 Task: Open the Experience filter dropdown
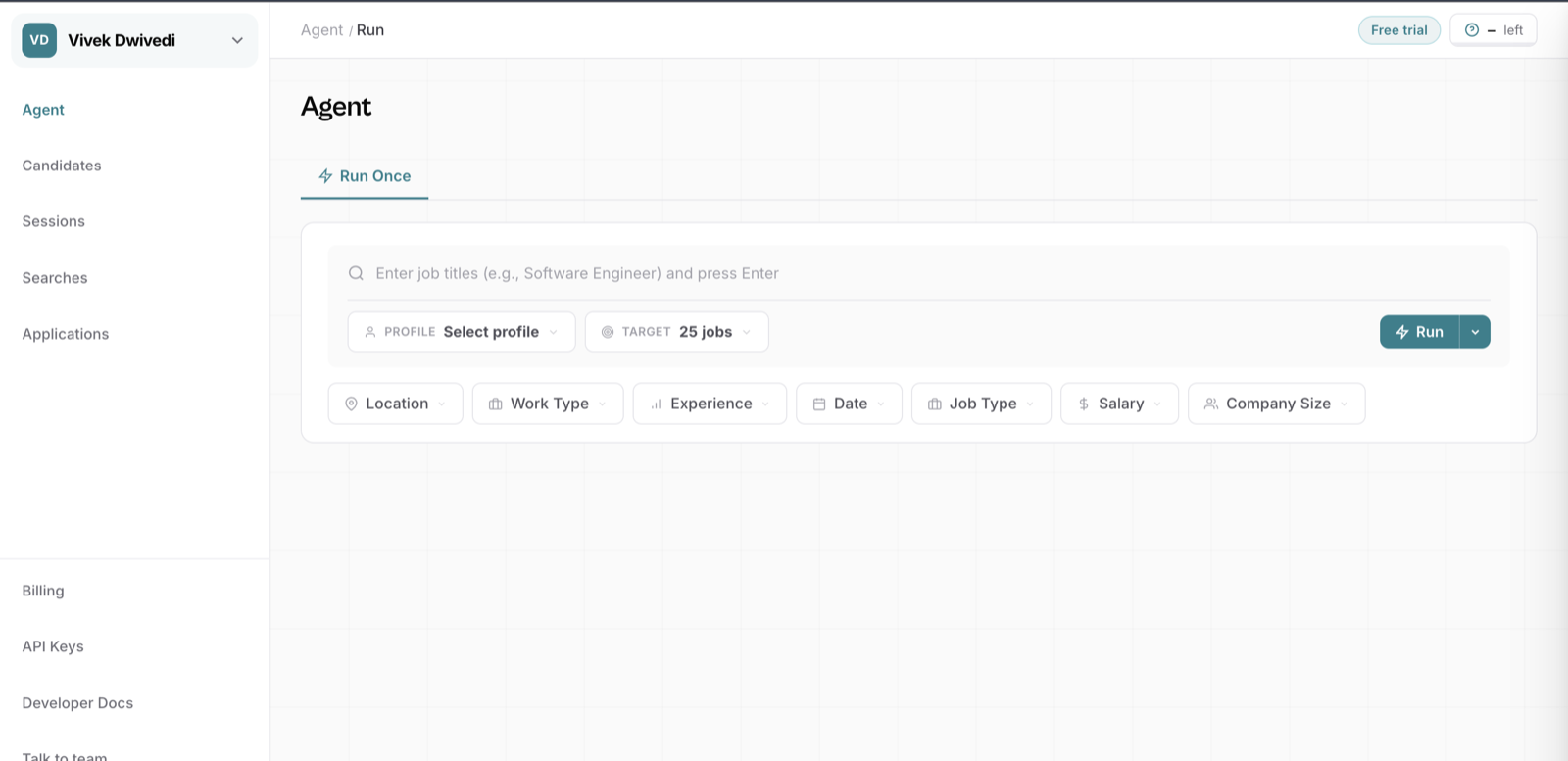point(710,404)
